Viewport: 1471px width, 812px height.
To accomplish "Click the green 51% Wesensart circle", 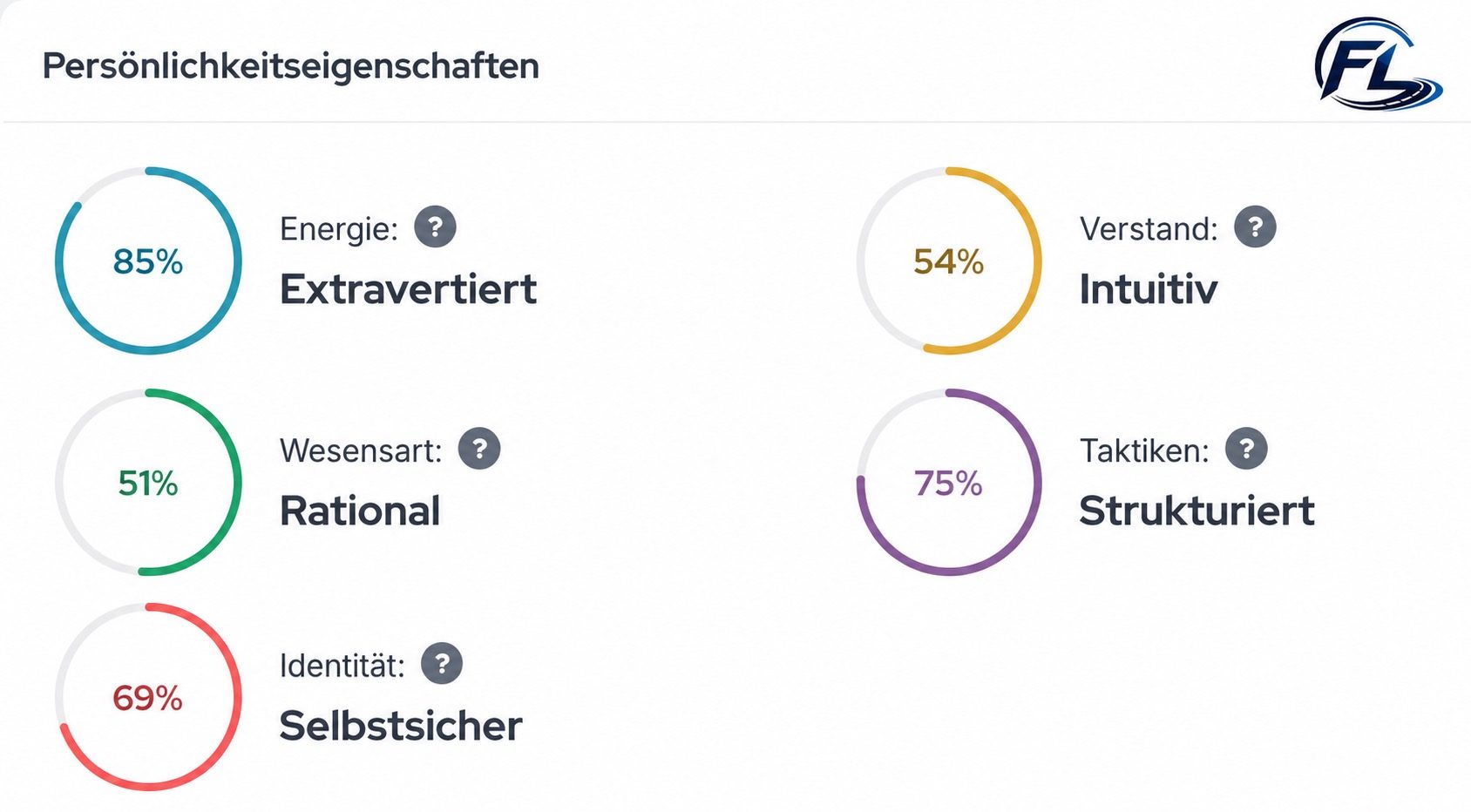I will [x=148, y=482].
